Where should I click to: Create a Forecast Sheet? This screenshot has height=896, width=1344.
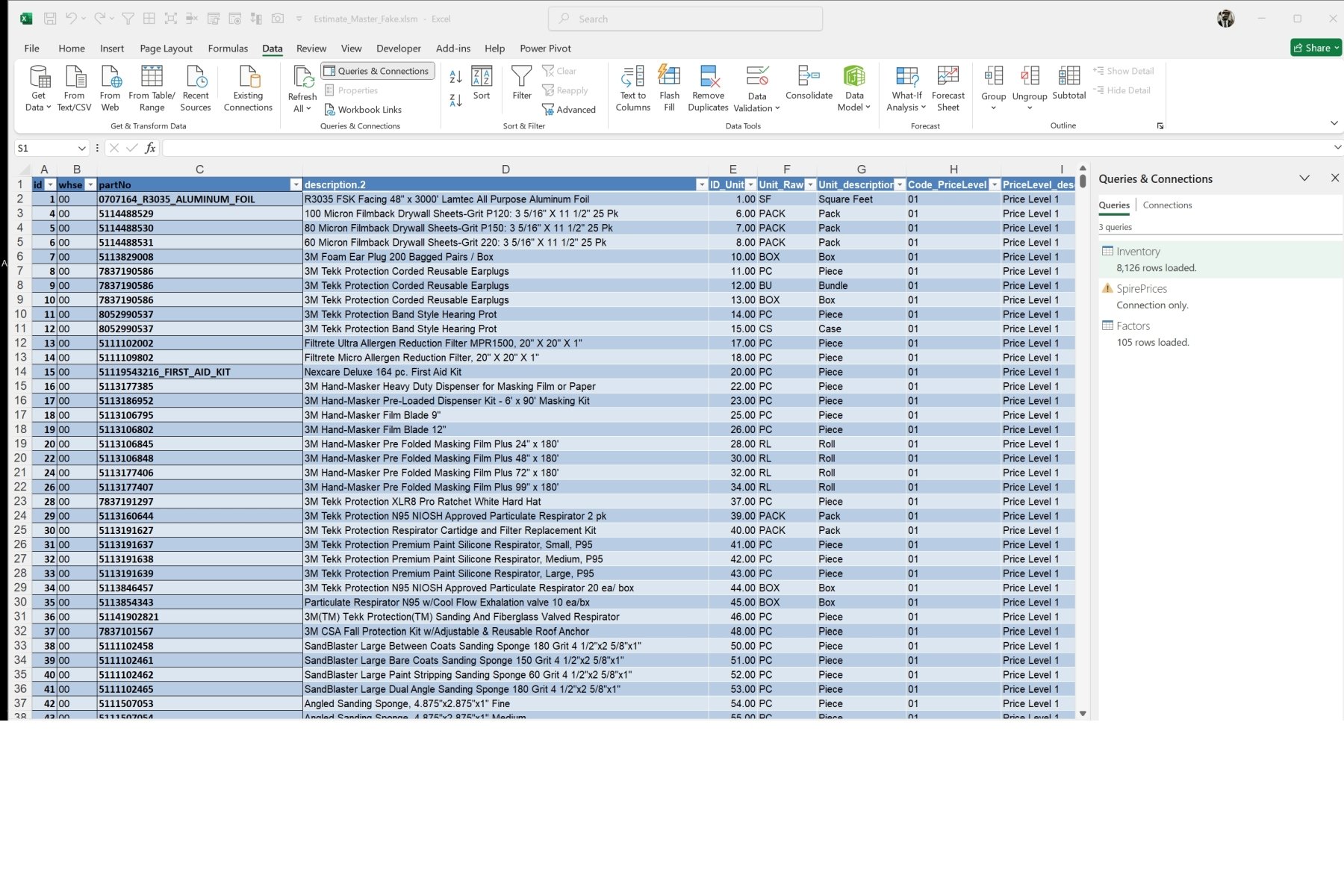(x=948, y=88)
